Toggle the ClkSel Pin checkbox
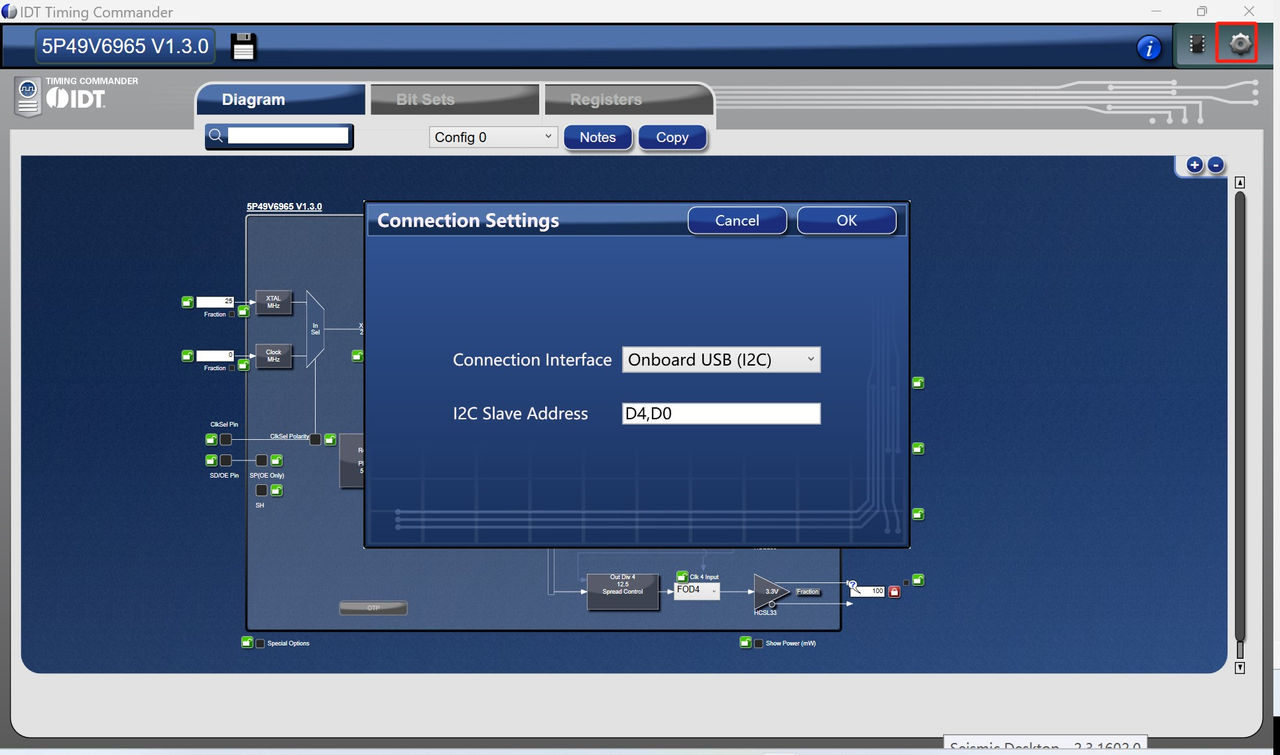Screen dimensions: 1280x755 [x=226, y=439]
